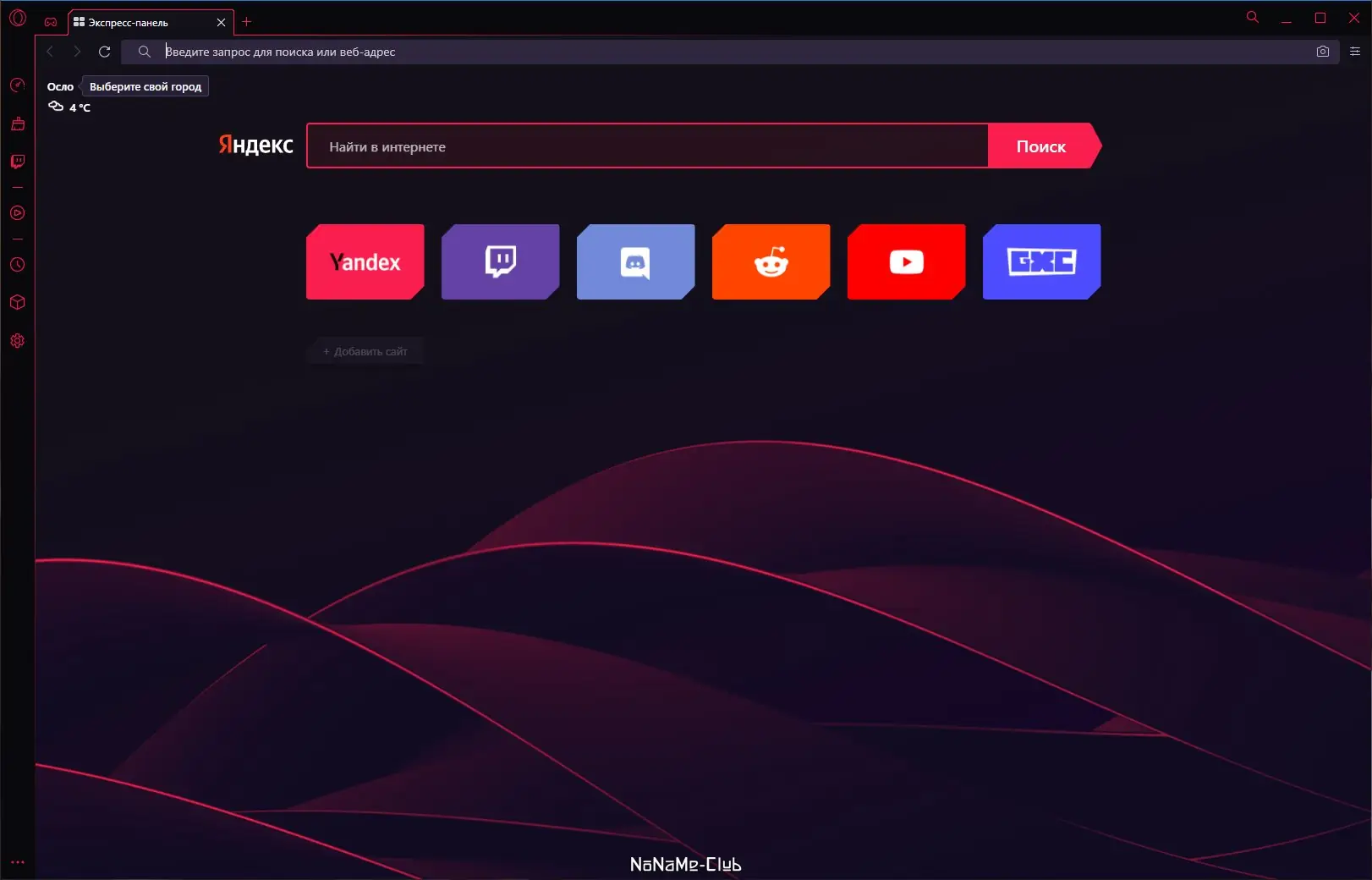Go forward to next page
The width and height of the screenshot is (1372, 880).
pos(77,52)
